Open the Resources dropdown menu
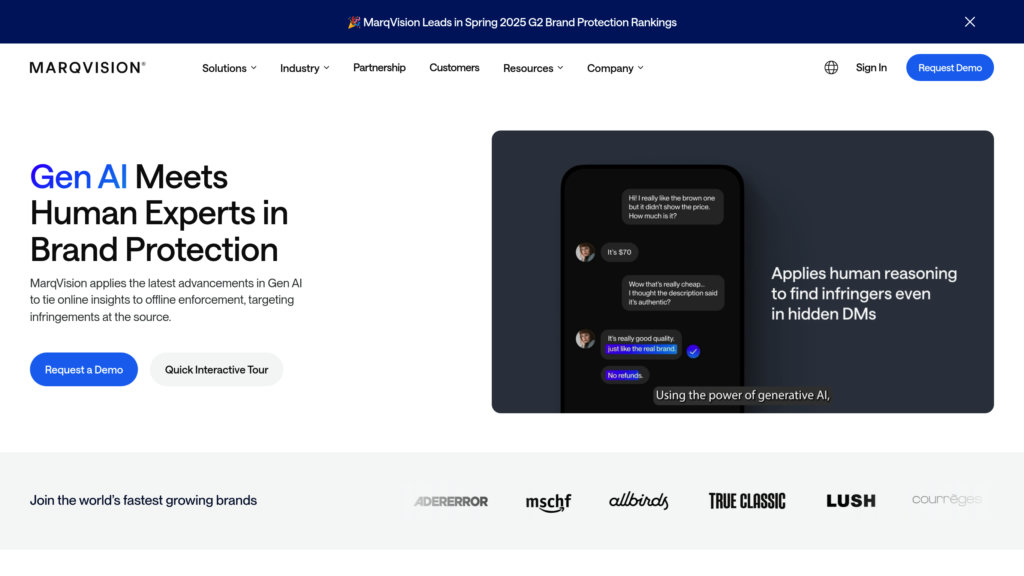This screenshot has width=1024, height=576. coord(533,68)
